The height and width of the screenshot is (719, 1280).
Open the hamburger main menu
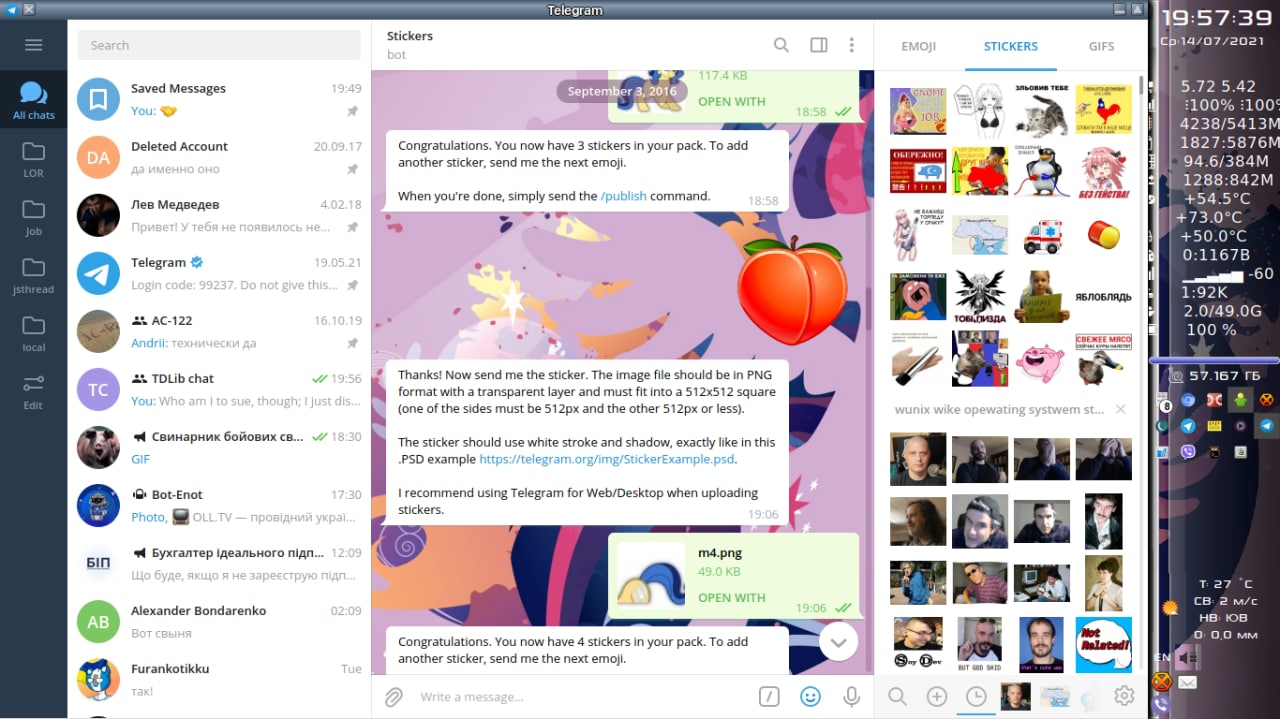pyautogui.click(x=33, y=45)
